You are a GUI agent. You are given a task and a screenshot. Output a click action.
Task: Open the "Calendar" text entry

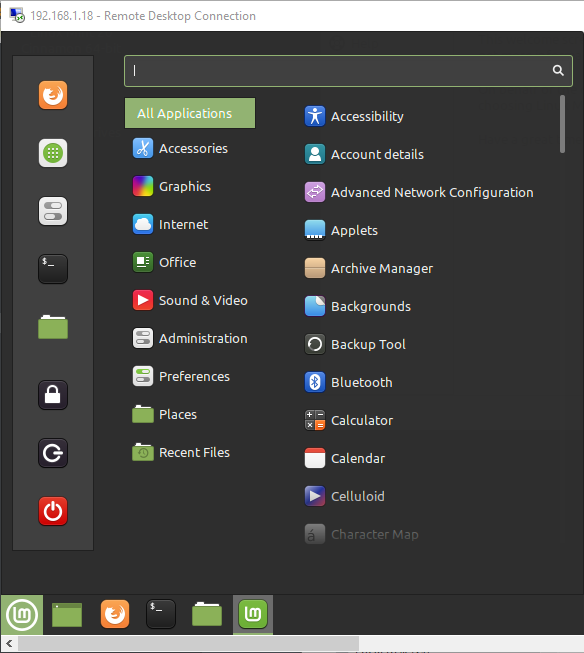pos(358,459)
